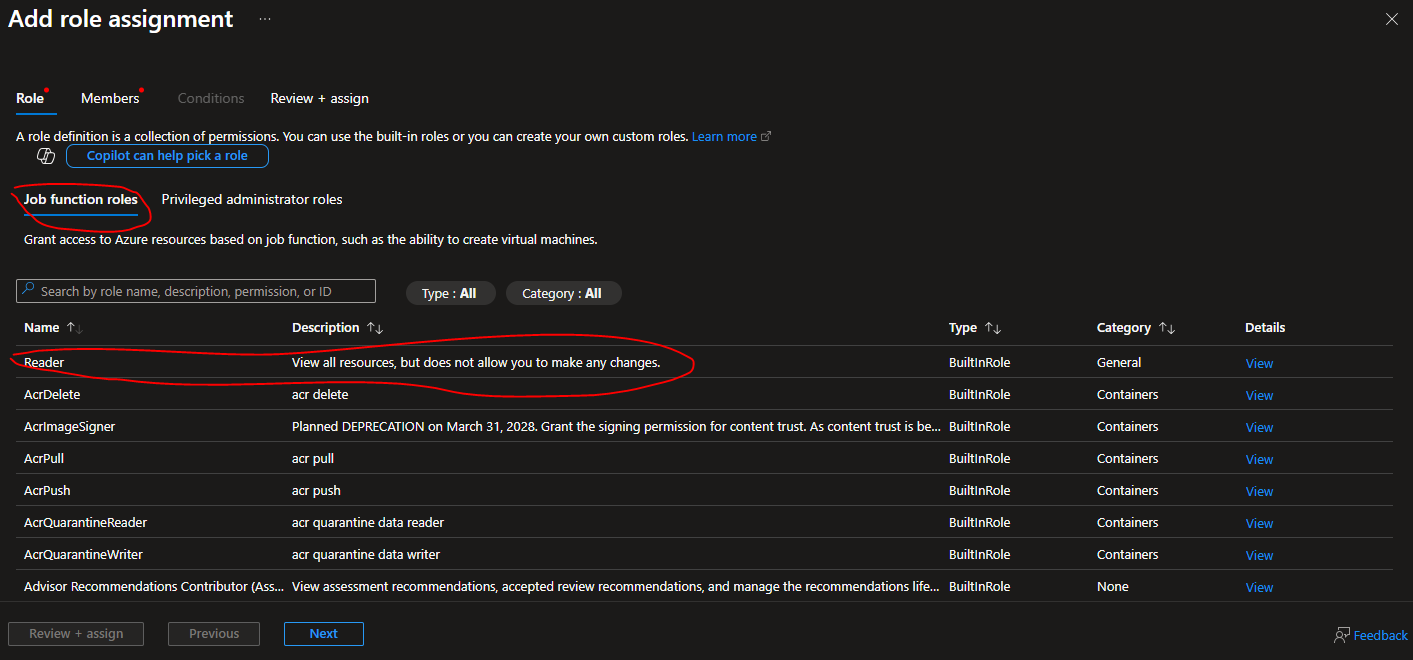Screen dimensions: 1413x660
Task: View details for the AcrQuarantineReader role
Action: point(1259,523)
